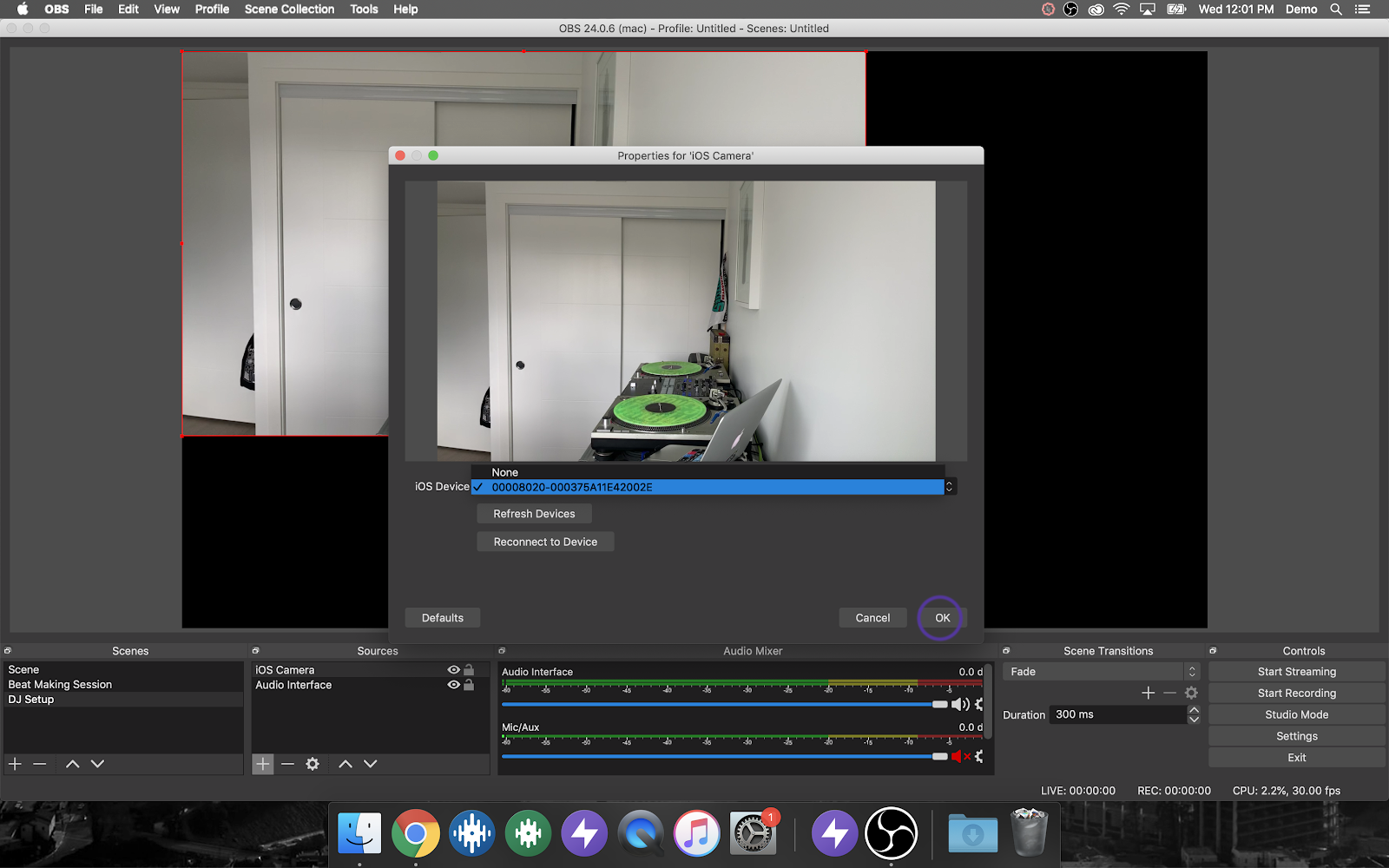Enable Studio Mode
The height and width of the screenshot is (868, 1389).
1297,714
